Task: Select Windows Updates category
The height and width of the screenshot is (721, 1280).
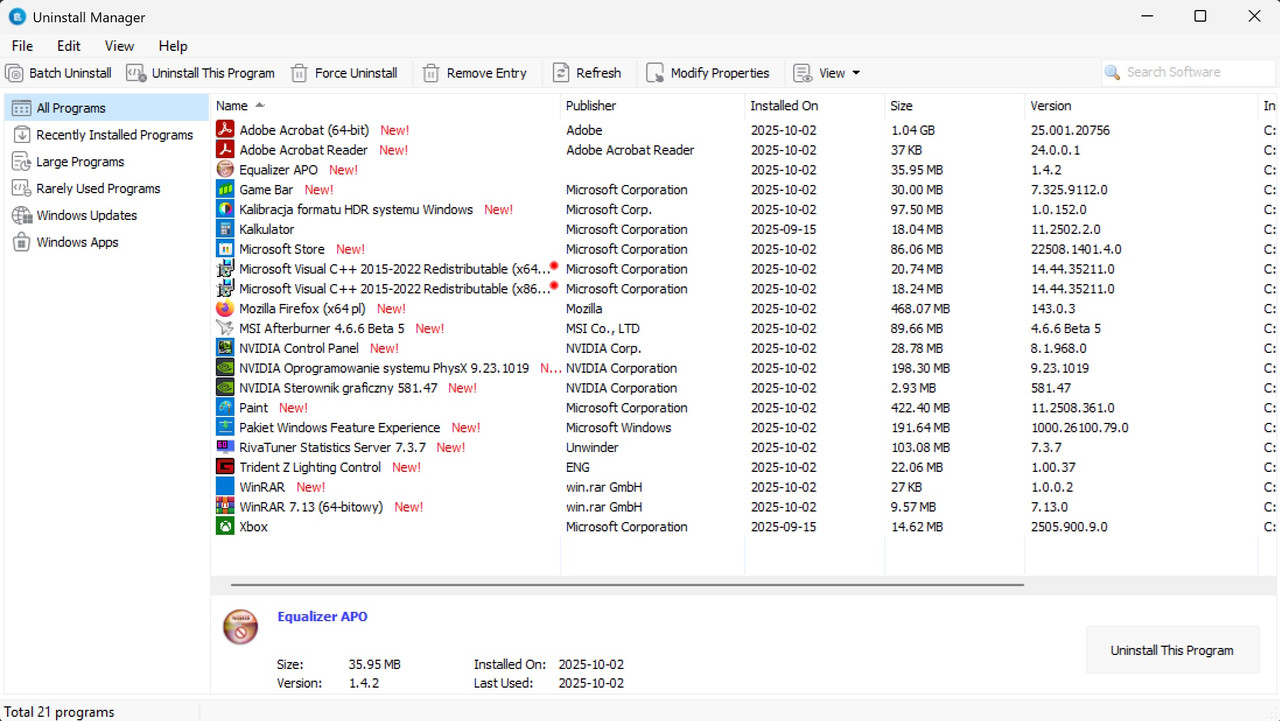Action: coord(107,215)
